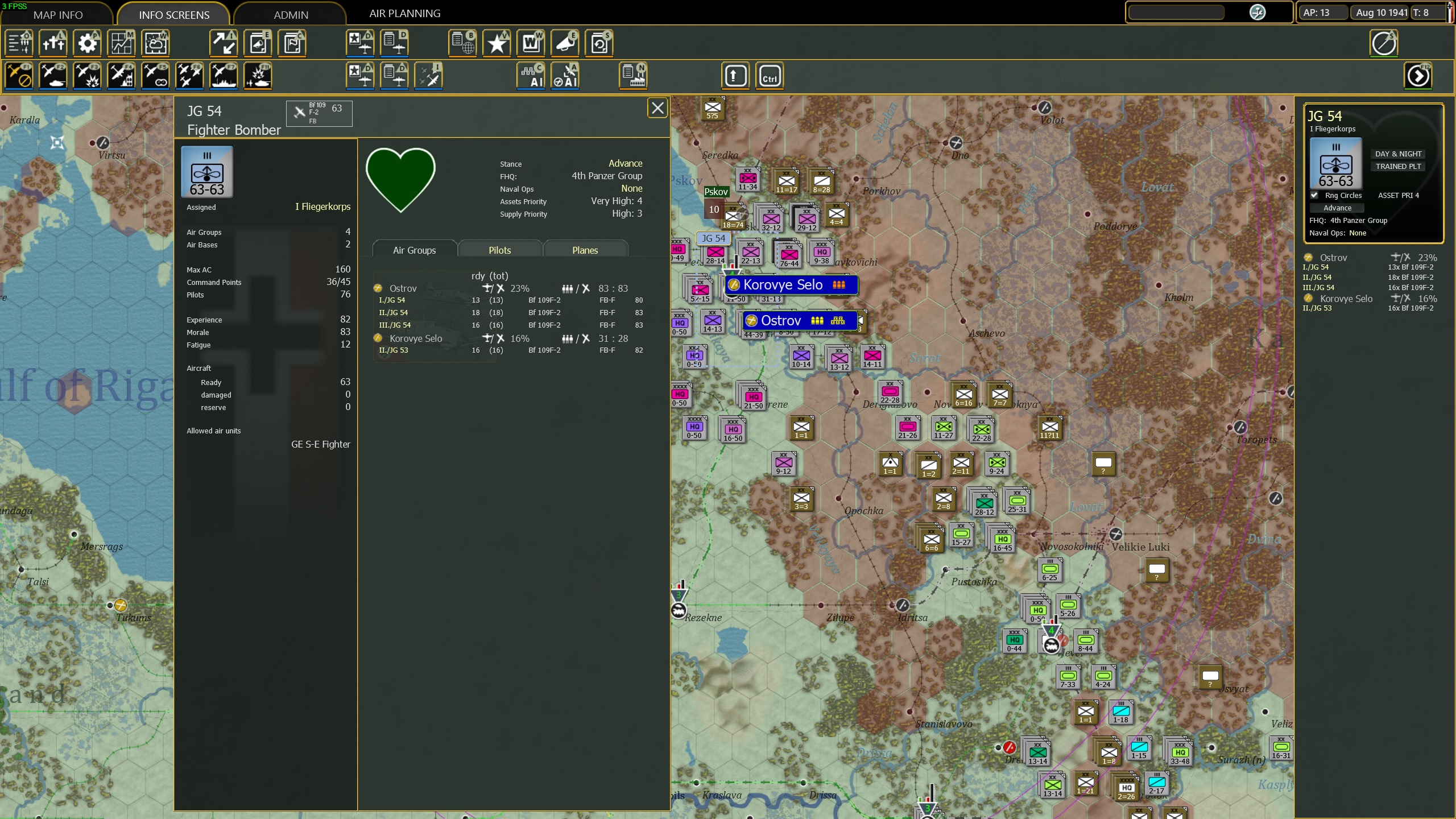
Task: Switch to the MAP INFO tab
Action: tap(58, 15)
